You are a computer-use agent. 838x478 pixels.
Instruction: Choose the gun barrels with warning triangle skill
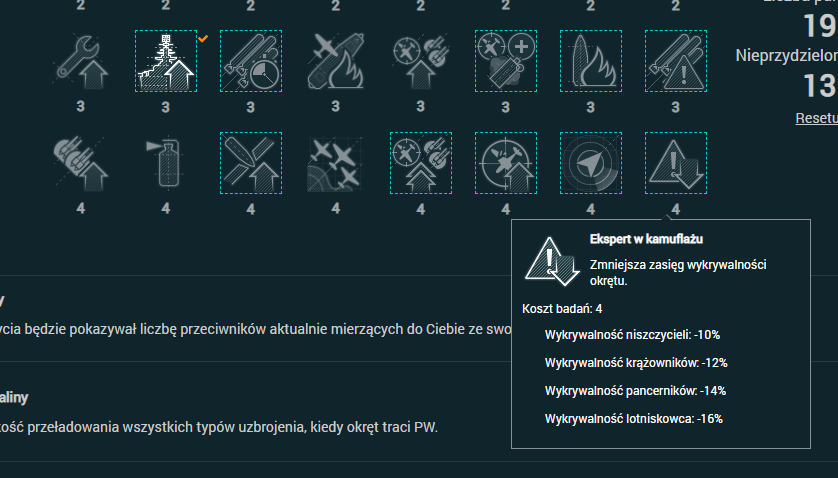(676, 61)
